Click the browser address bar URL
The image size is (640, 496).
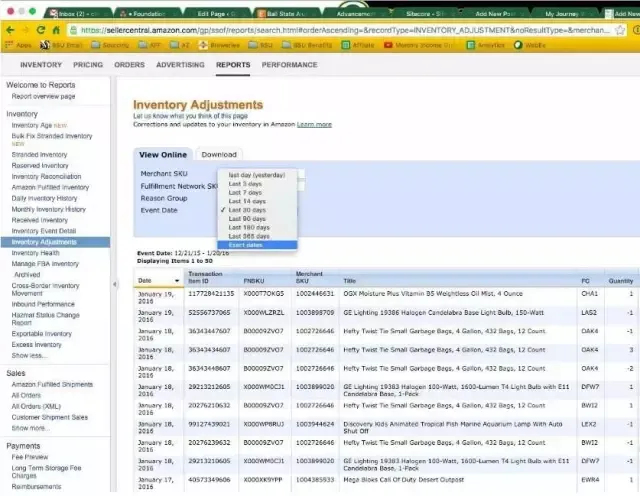pyautogui.click(x=345, y=30)
